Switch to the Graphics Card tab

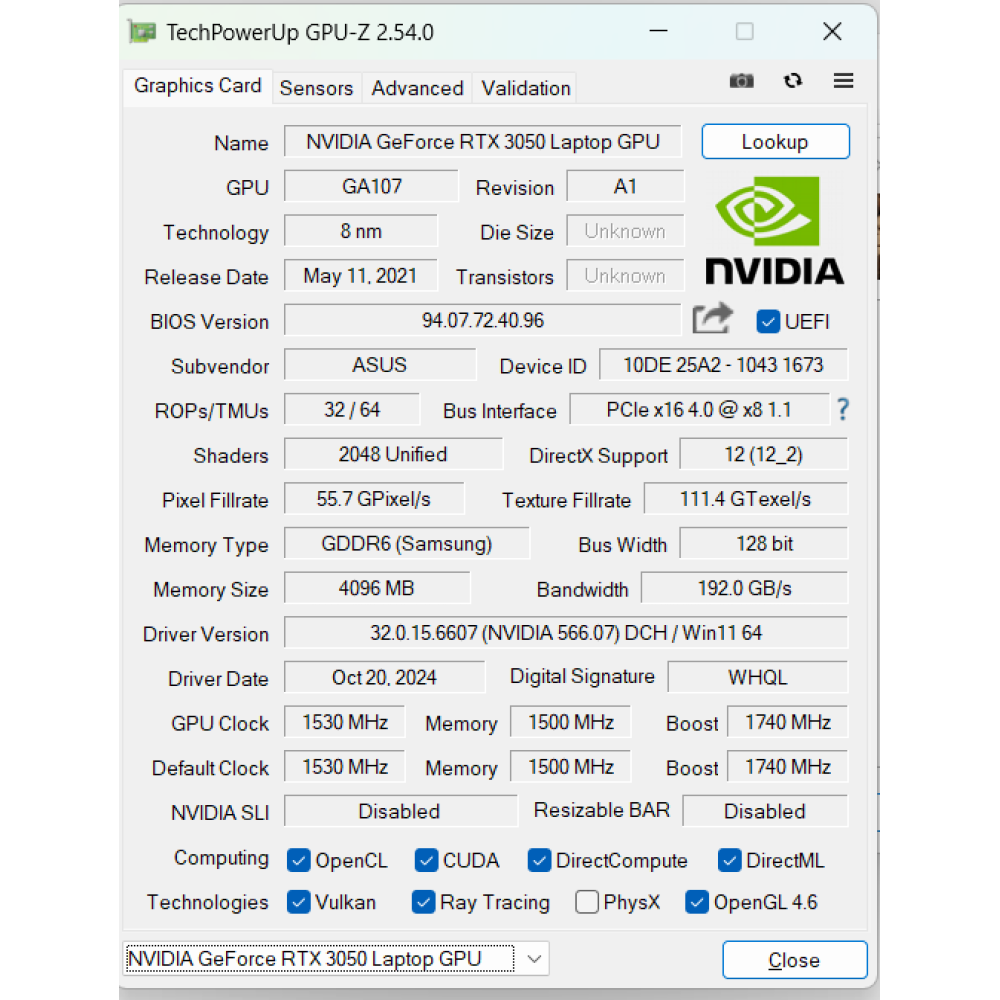(x=198, y=85)
